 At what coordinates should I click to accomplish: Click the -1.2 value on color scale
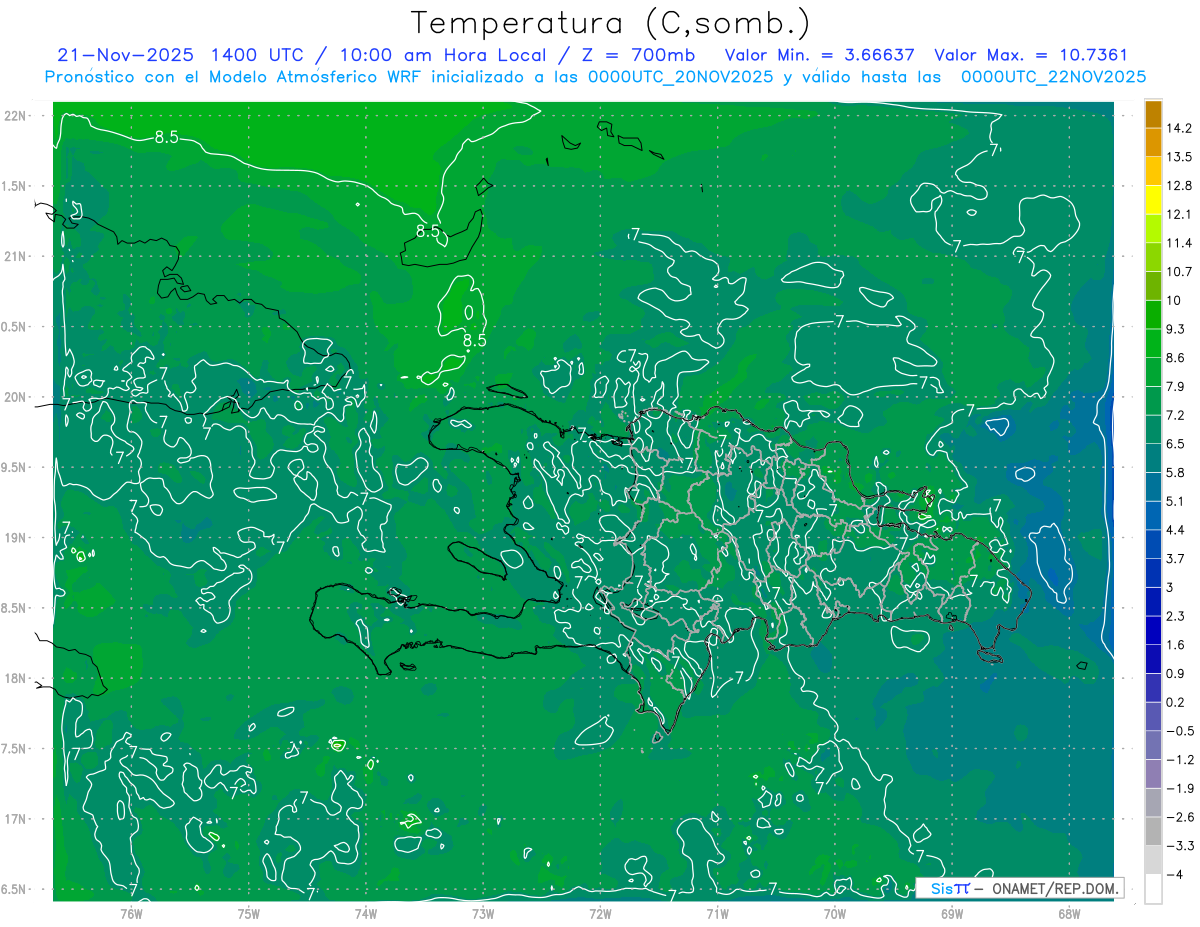(x=1180, y=760)
